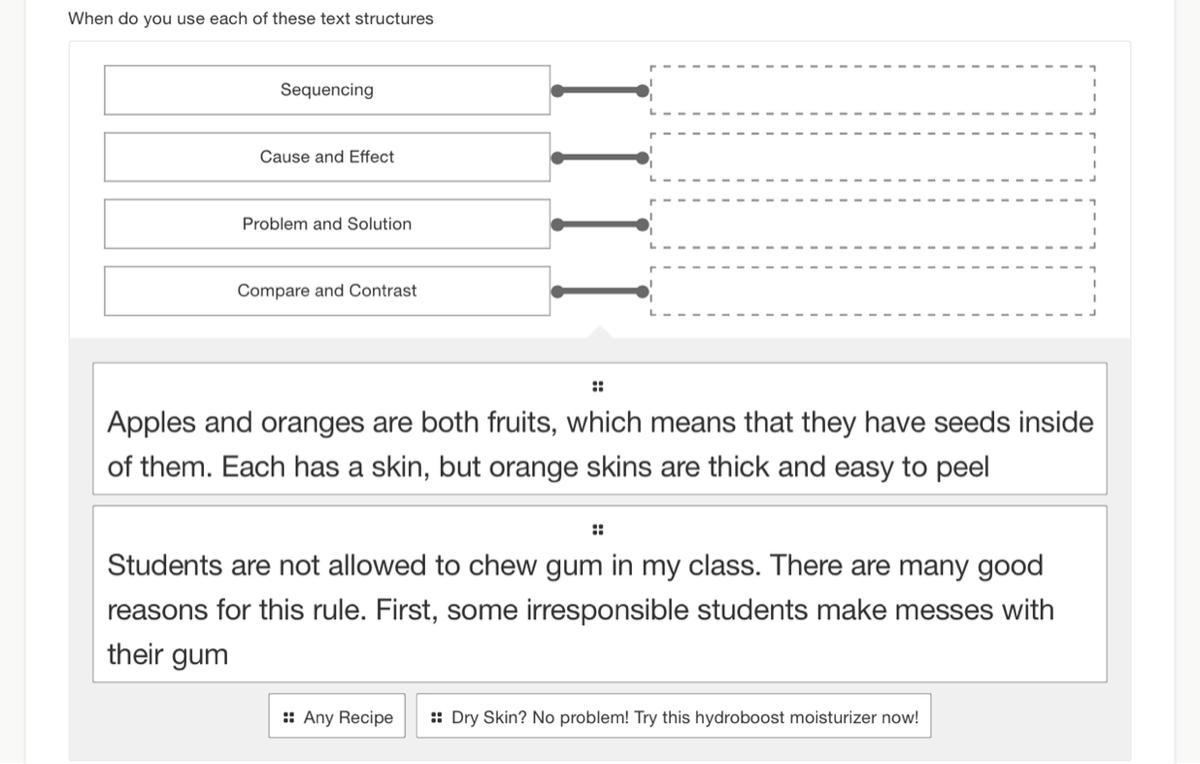Image resolution: width=1200 pixels, height=764 pixels.
Task: Pick the hydroboost moisturizer answer text
Action: click(x=685, y=718)
